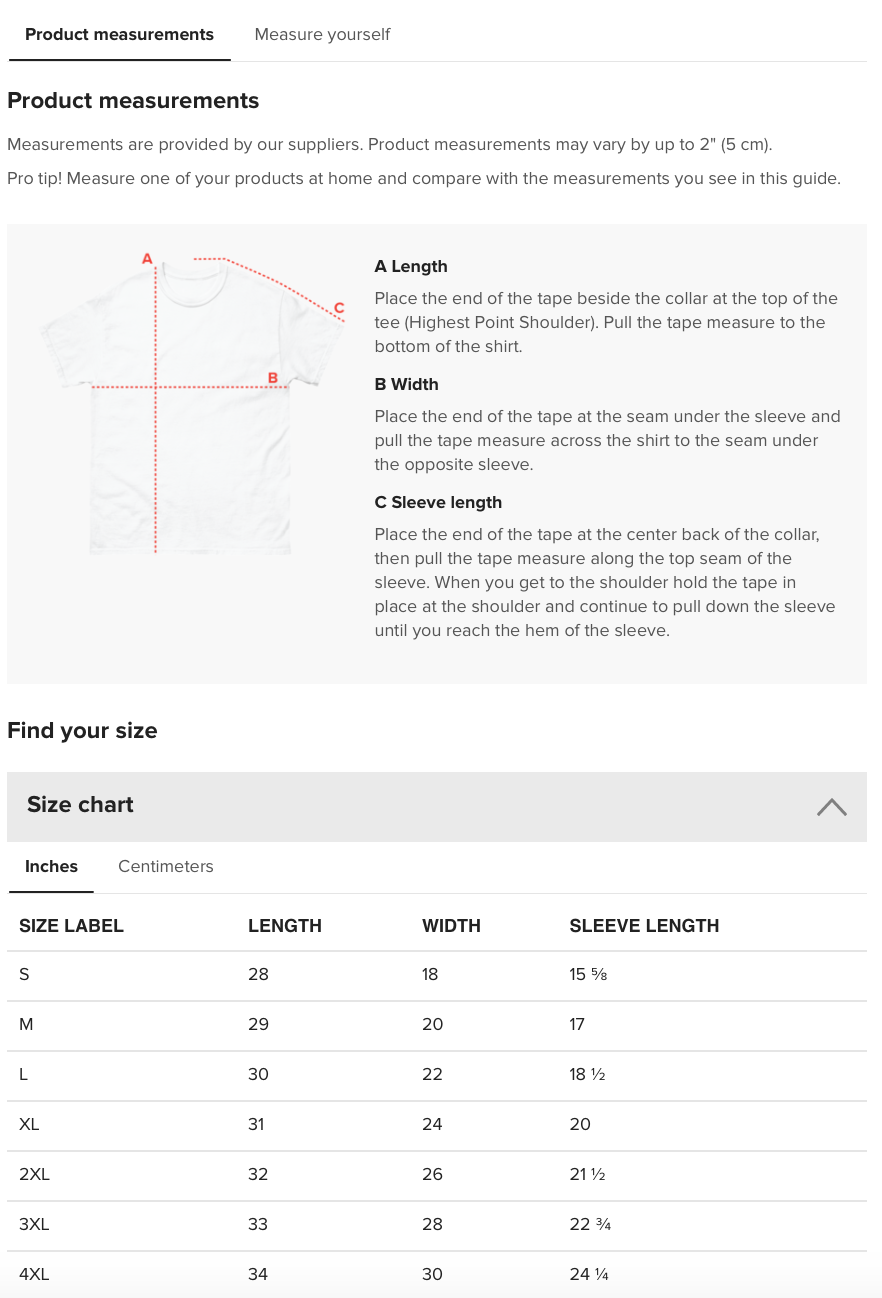Image resolution: width=882 pixels, height=1298 pixels.
Task: Switch to the Measure yourself tab
Action: (x=322, y=35)
